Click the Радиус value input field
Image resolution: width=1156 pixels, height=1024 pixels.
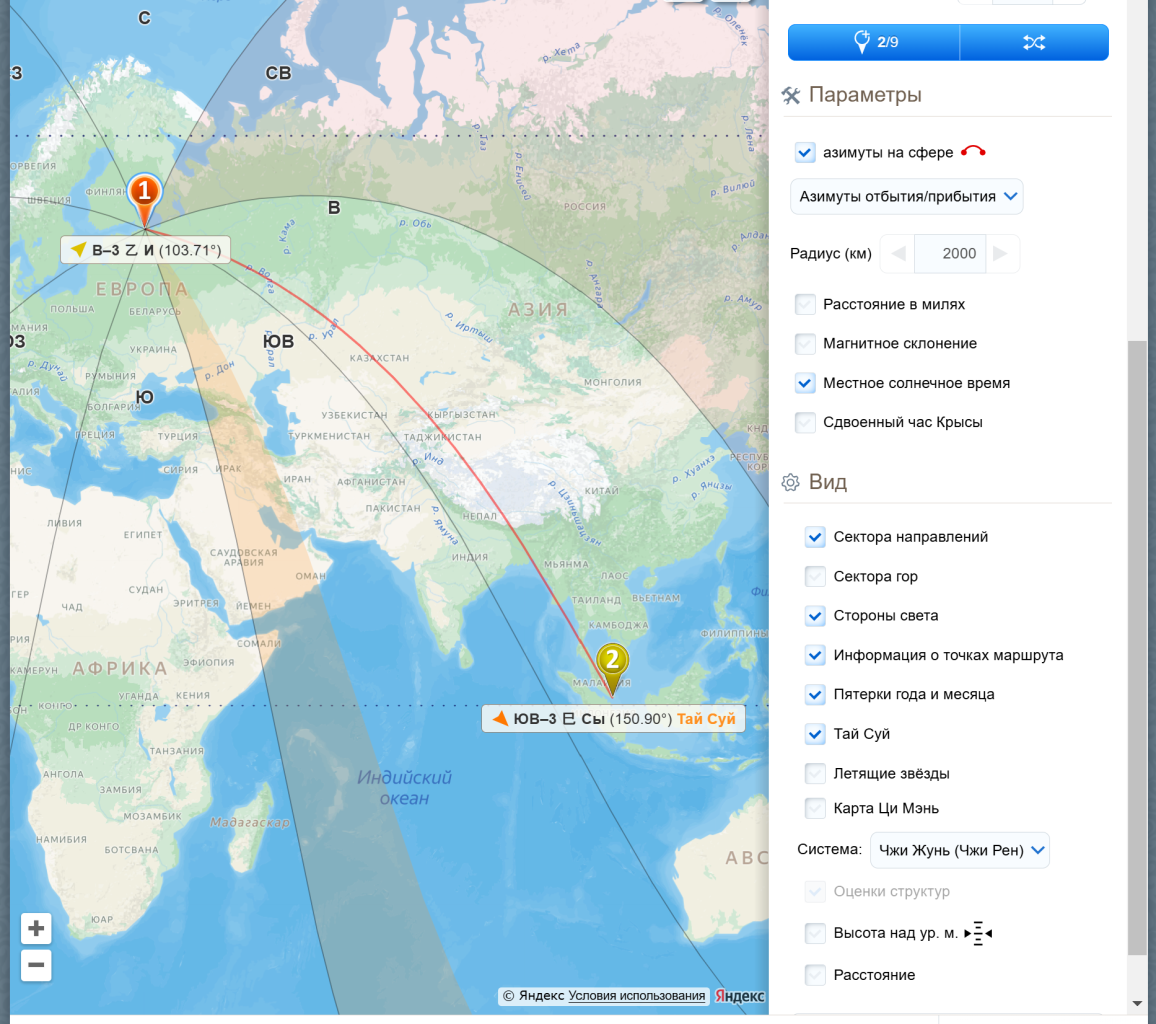pyautogui.click(x=950, y=254)
